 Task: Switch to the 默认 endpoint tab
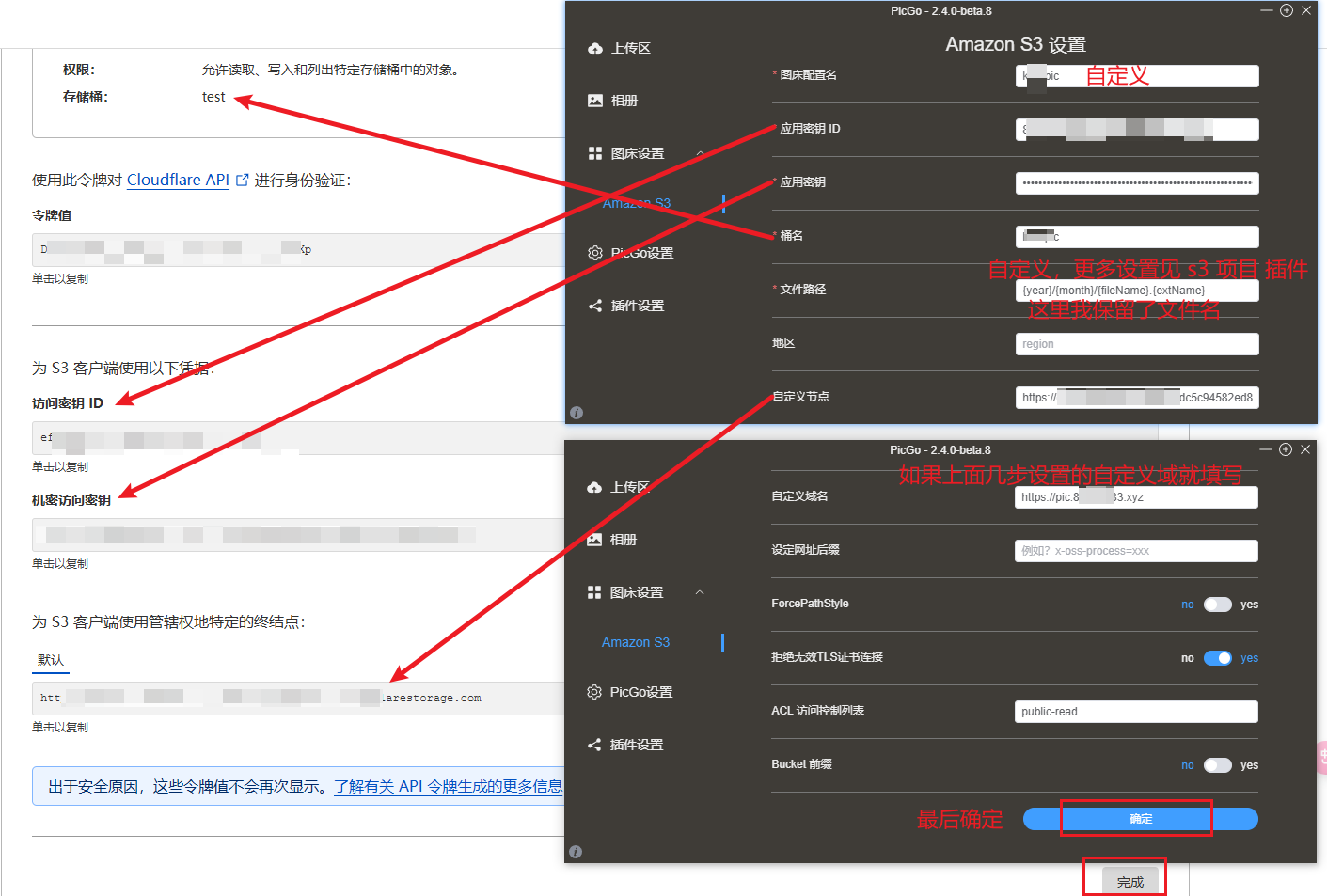pos(51,660)
